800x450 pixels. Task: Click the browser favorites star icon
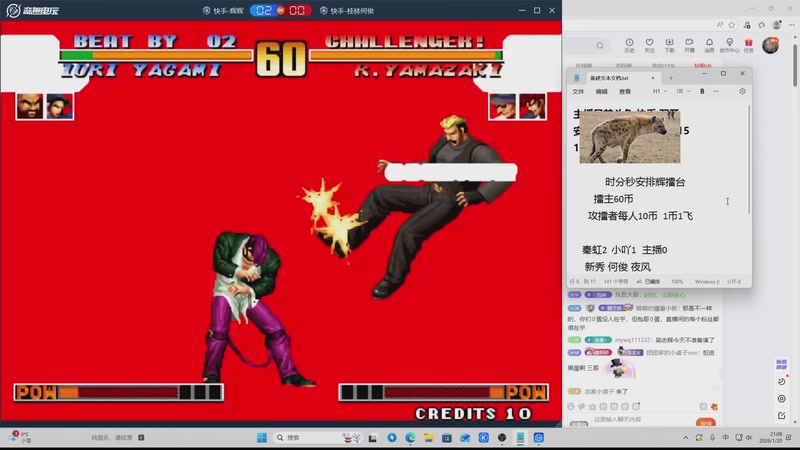[x=732, y=24]
